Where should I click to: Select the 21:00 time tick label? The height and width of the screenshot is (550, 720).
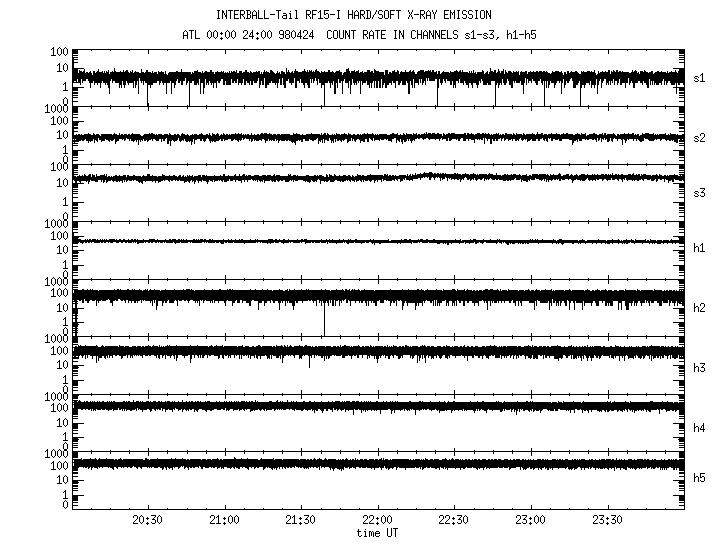[224, 521]
